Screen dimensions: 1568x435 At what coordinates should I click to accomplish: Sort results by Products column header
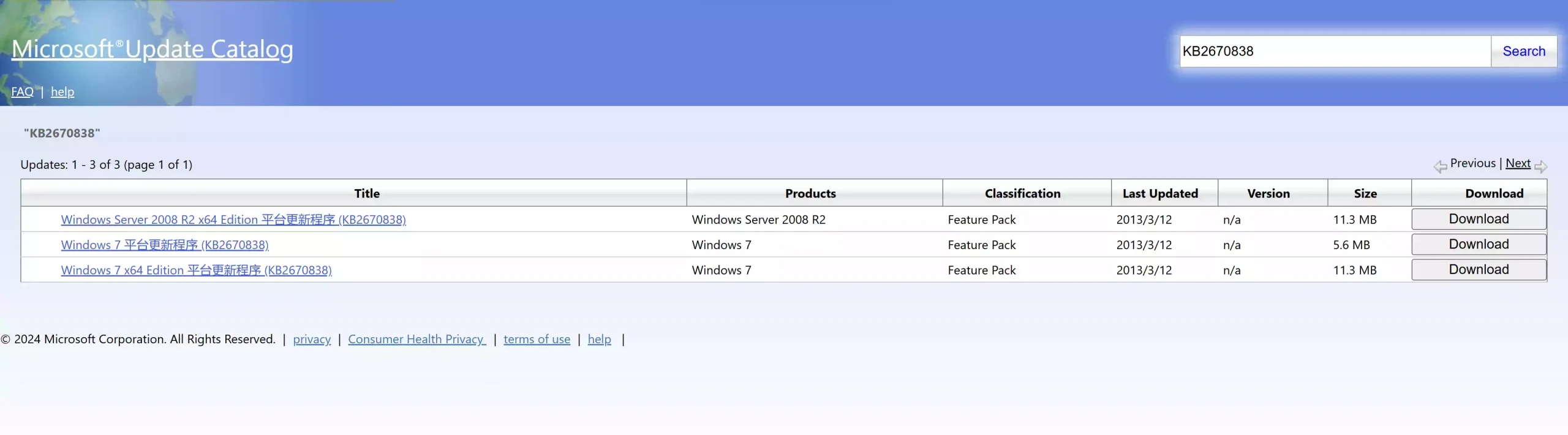[x=810, y=193]
